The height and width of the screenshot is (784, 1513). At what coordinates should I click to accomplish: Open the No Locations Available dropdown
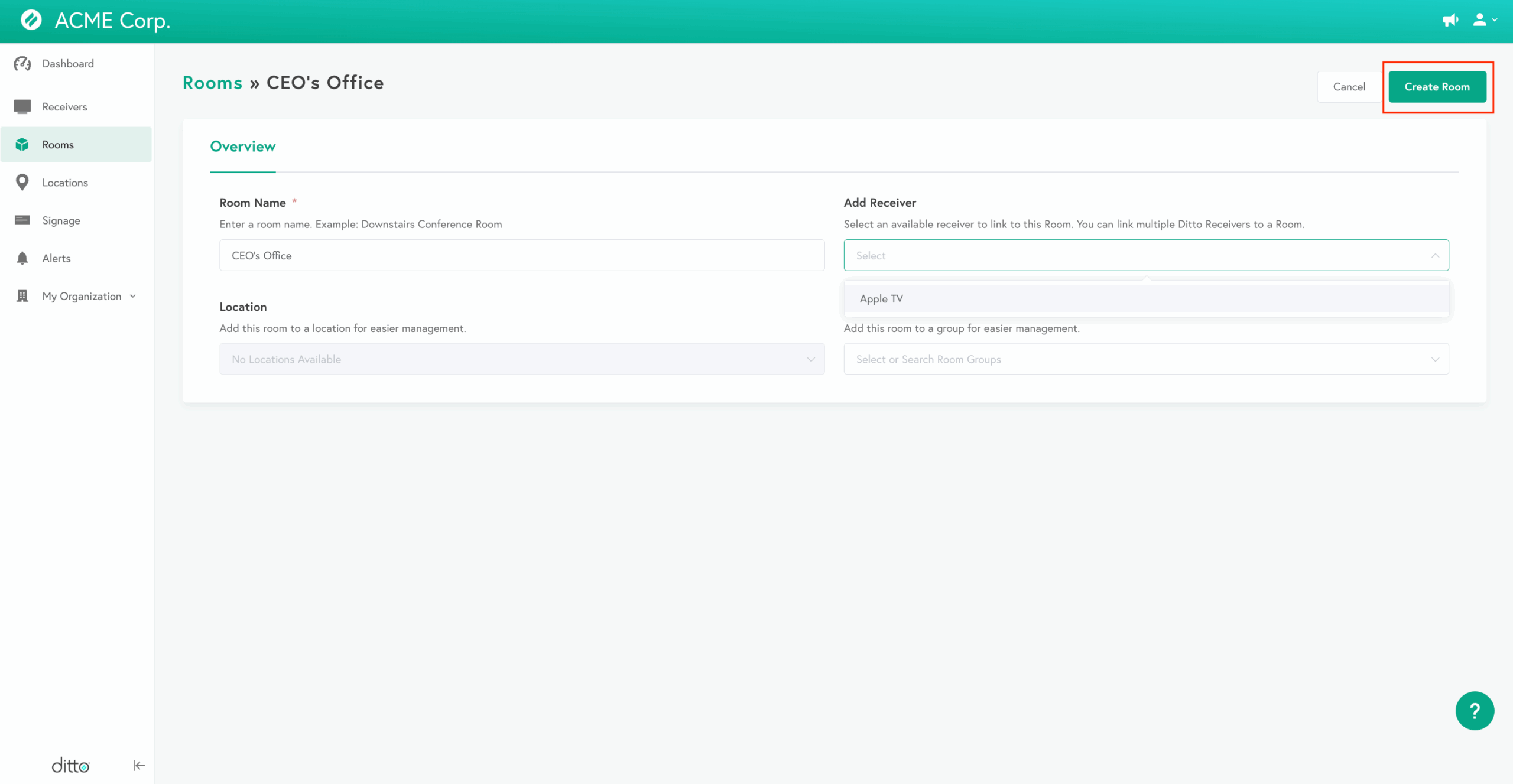(521, 359)
